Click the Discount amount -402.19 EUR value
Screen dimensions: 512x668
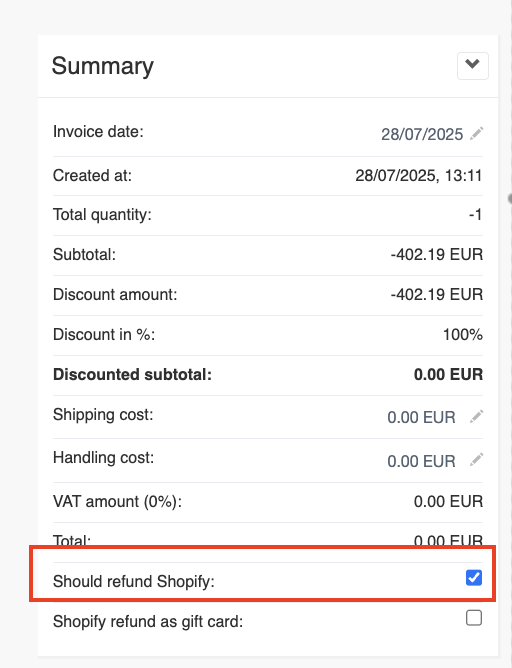[x=437, y=294]
